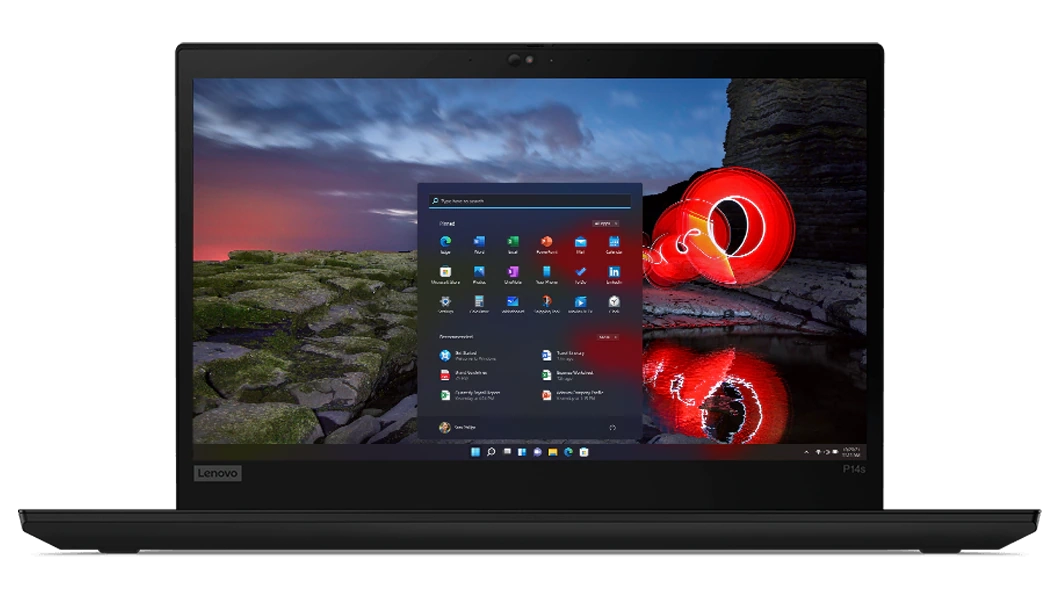This screenshot has height=596, width=1060.
Task: Launch PowerPoint from pinned apps
Action: (x=547, y=242)
